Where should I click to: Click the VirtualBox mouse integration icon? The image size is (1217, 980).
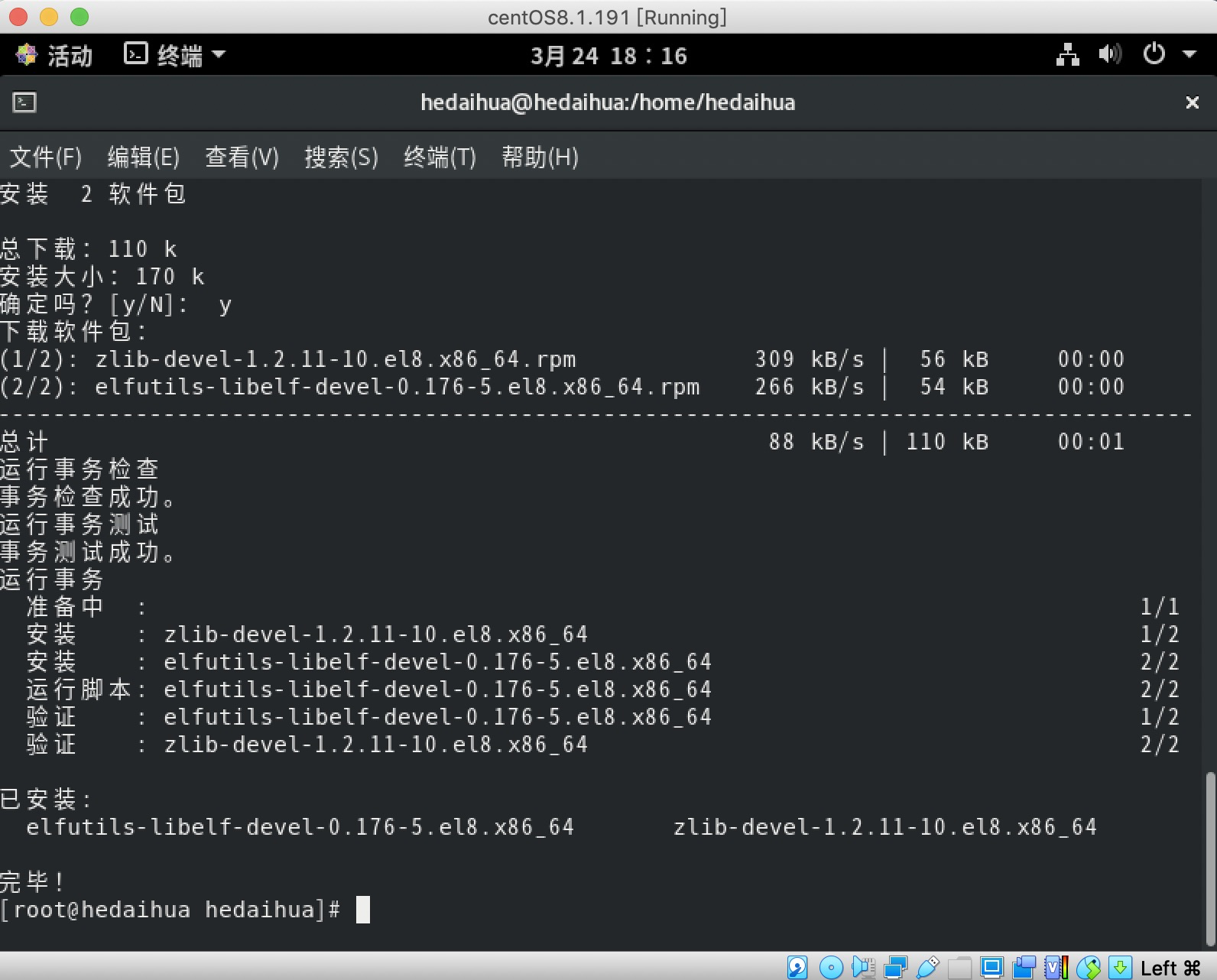[1088, 967]
